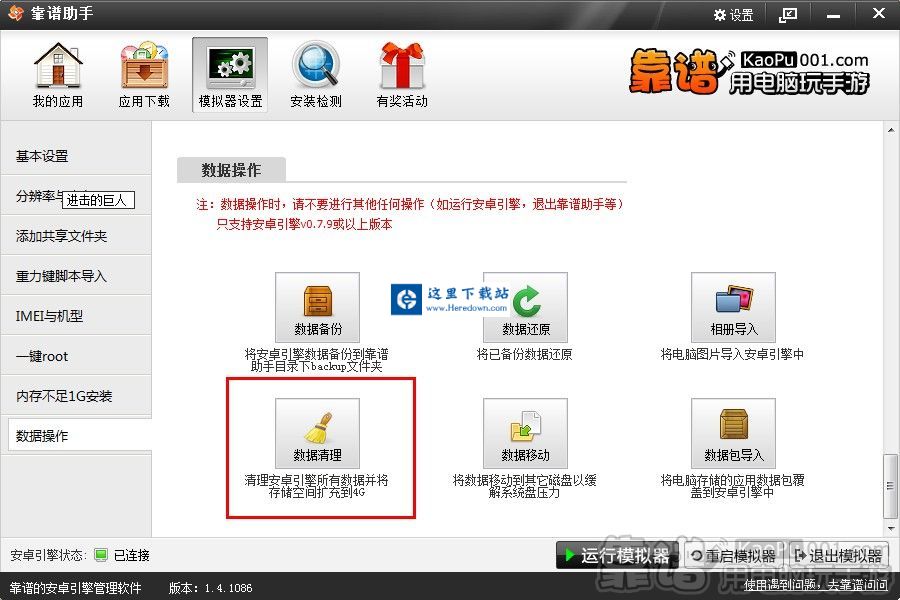Image resolution: width=900 pixels, height=600 pixels.
Task: Select 重力键脚本导入 sidebar item
Action: (x=76, y=276)
